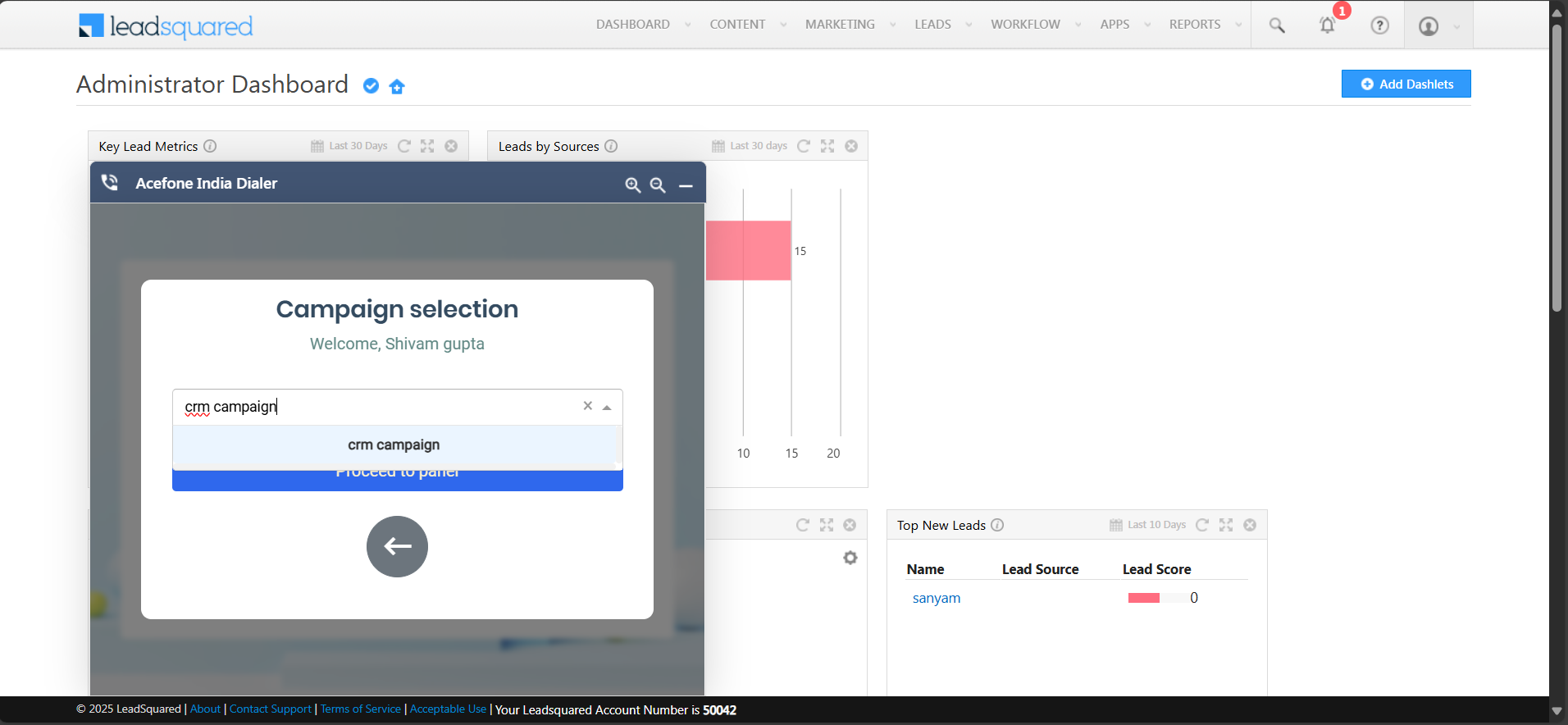Refresh the Key Lead Metrics dashlet
1568x725 pixels.
click(x=403, y=146)
